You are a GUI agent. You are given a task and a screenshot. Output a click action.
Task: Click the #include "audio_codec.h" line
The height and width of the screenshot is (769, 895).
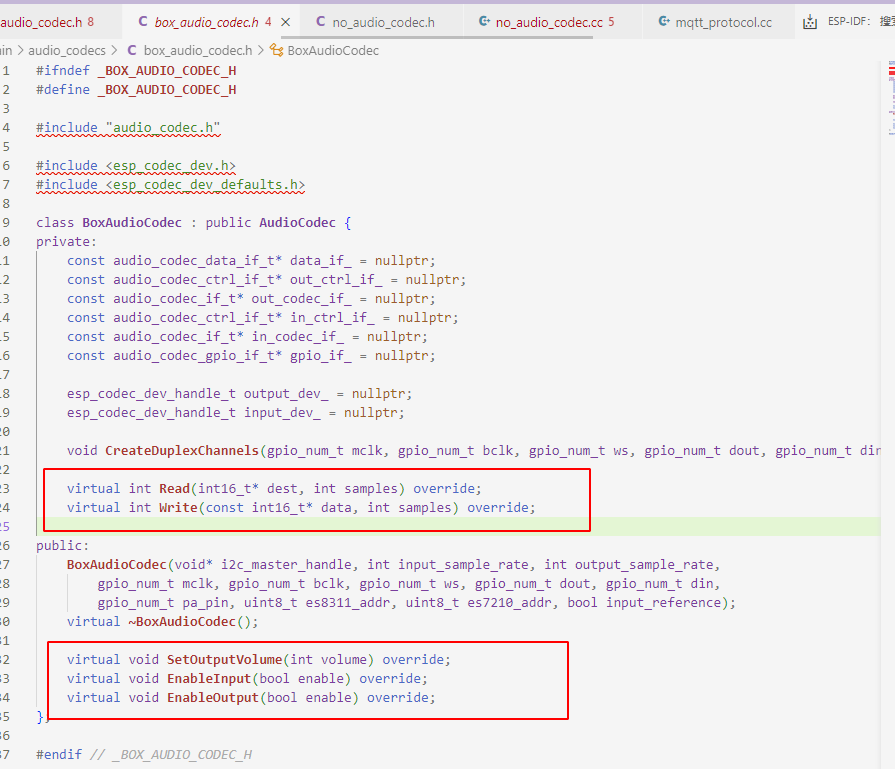click(x=128, y=127)
